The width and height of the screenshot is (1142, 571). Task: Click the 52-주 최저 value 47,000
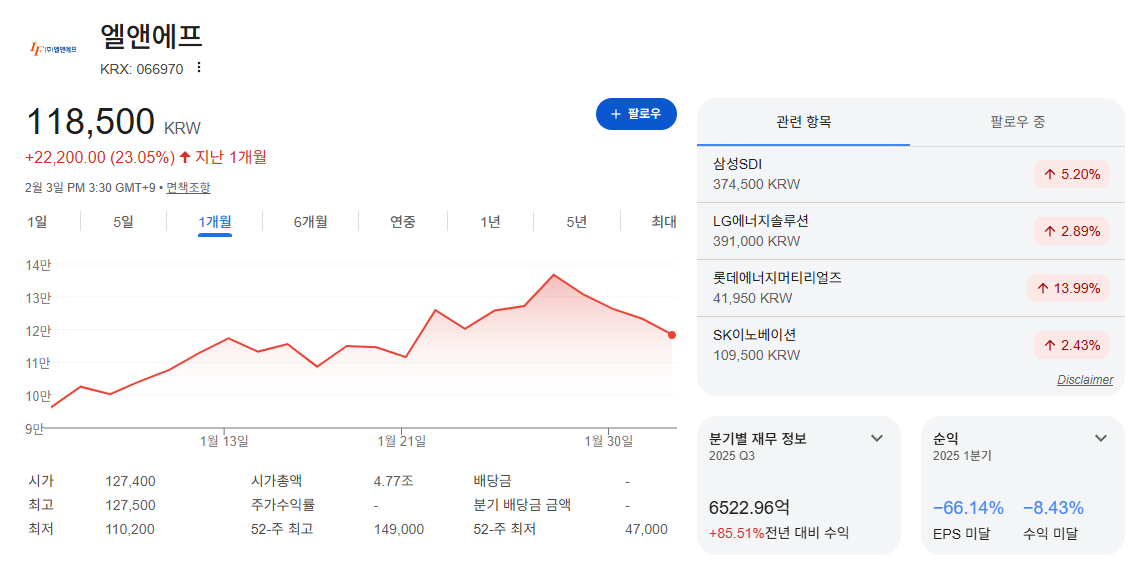coord(646,529)
